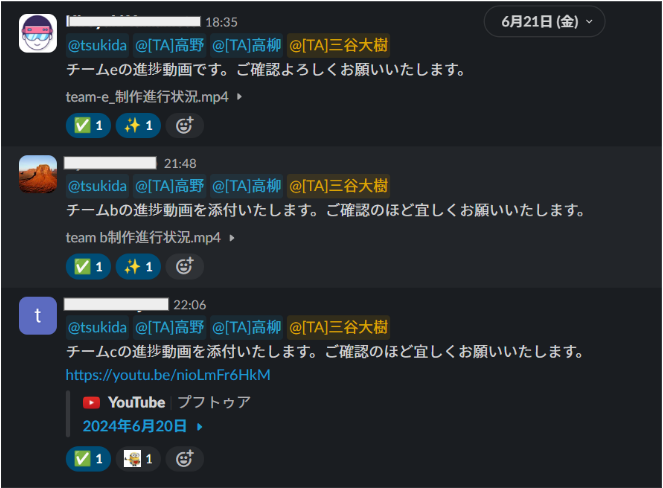This screenshot has width=663, height=488.
Task: Open the 6月21日 (金) date dropdown
Action: click(545, 21)
